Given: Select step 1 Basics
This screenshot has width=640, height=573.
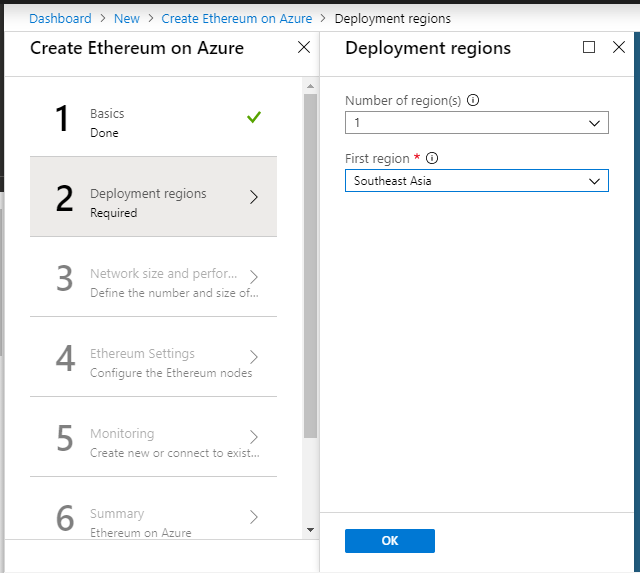Looking at the screenshot, I should [153, 118].
